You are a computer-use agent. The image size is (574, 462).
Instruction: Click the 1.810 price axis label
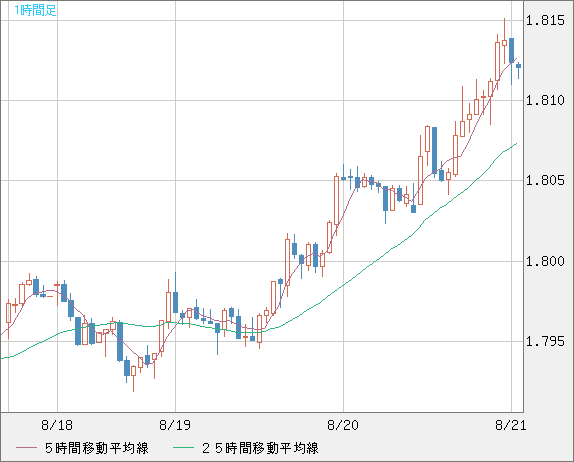coord(545,100)
